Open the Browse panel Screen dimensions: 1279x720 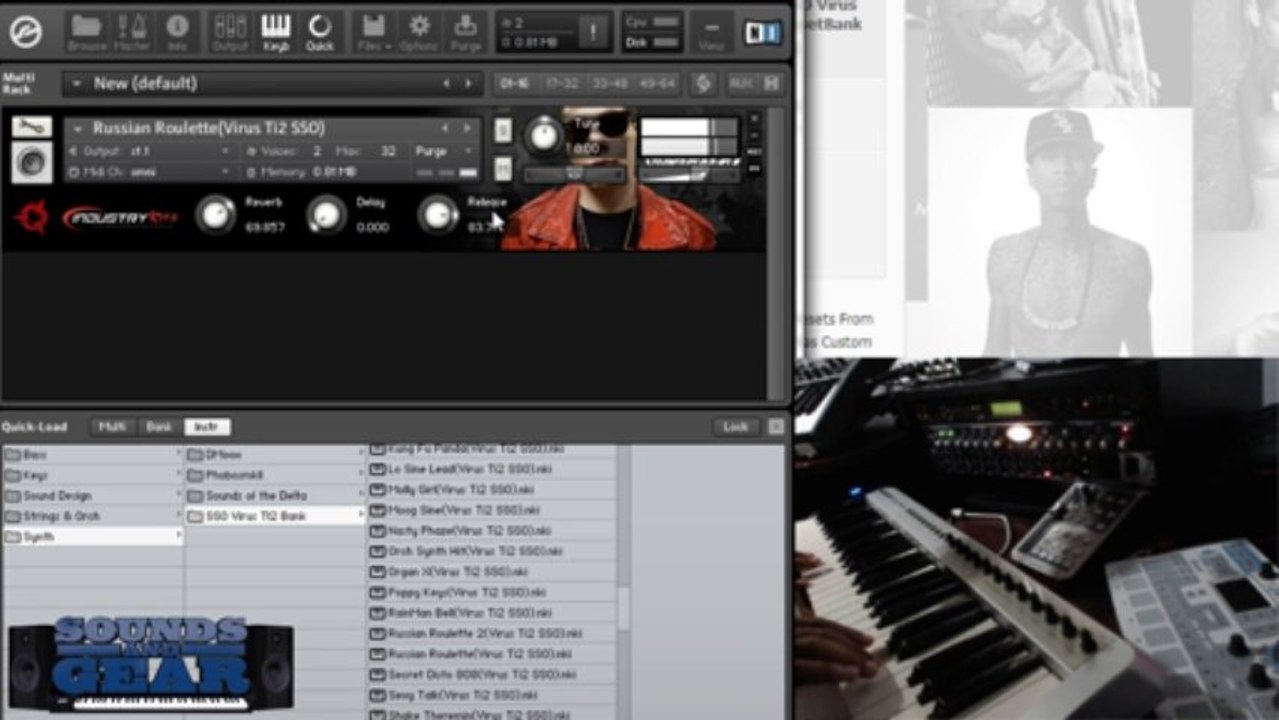coord(87,31)
